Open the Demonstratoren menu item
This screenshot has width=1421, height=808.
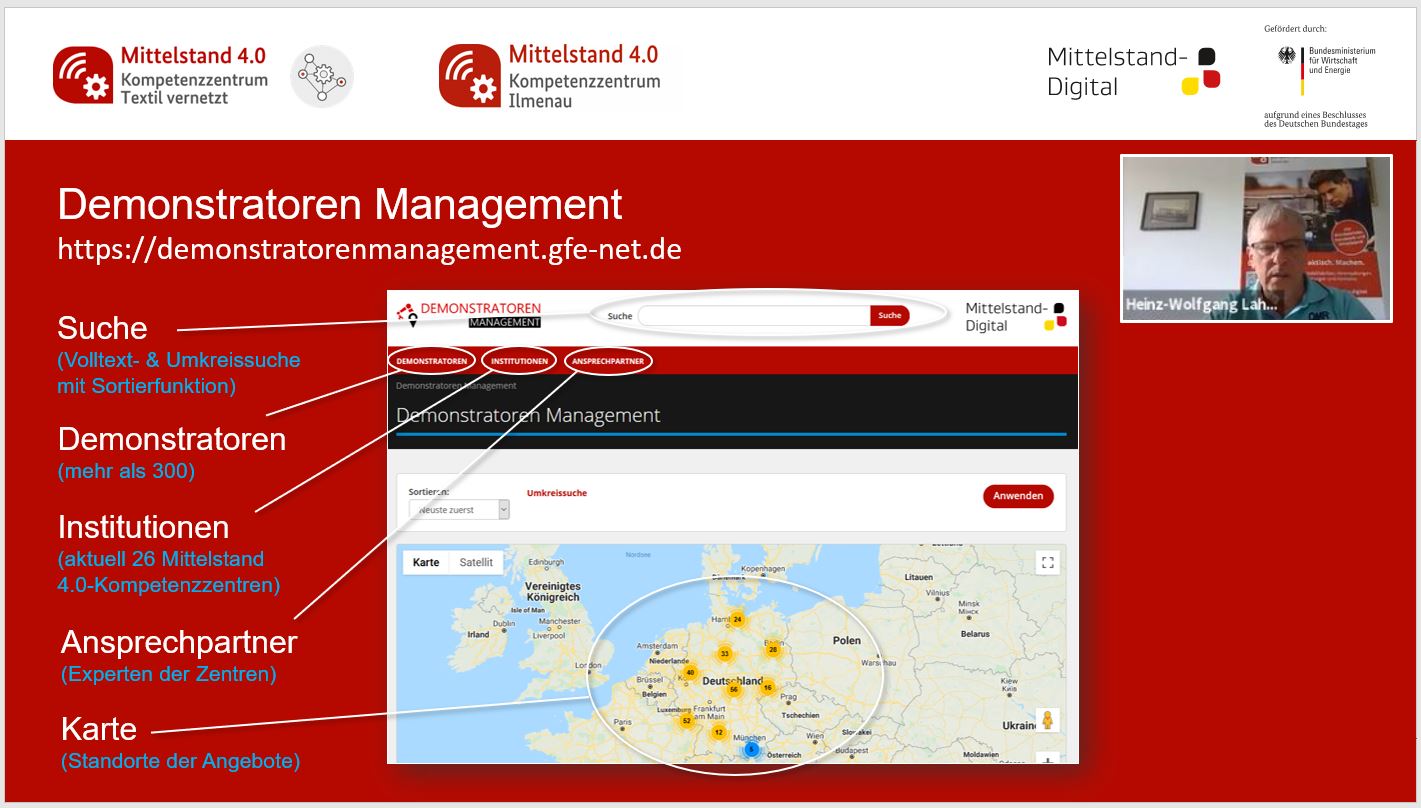pyautogui.click(x=431, y=361)
